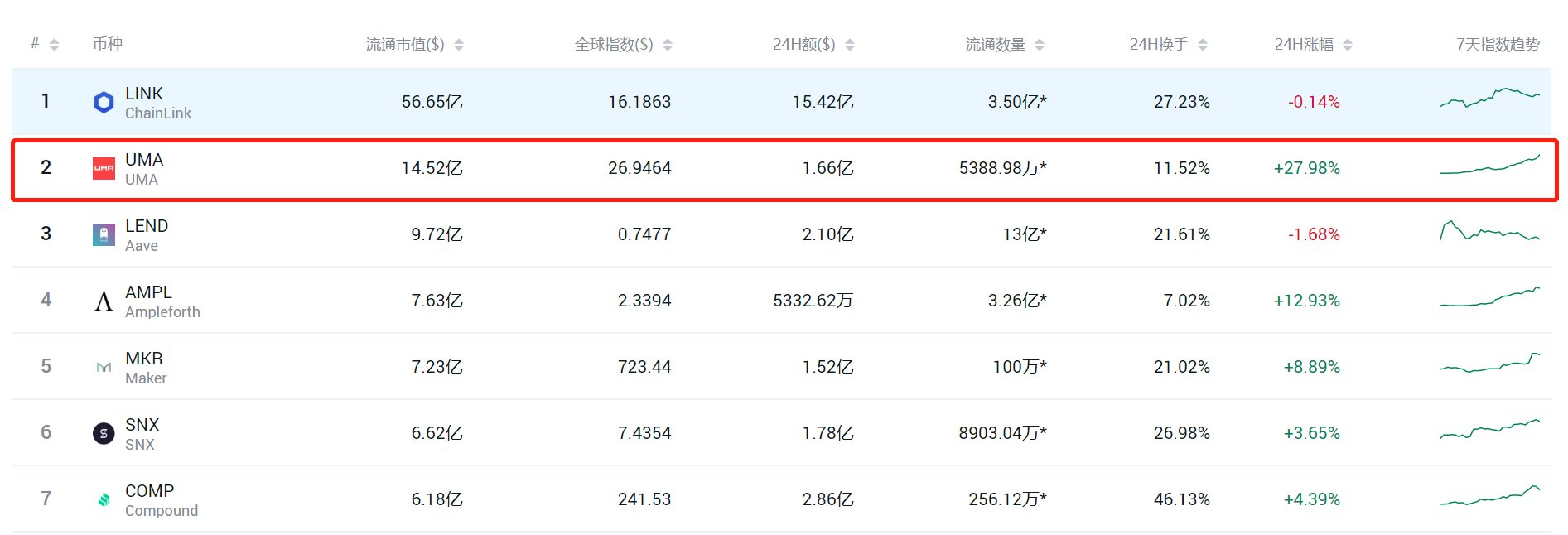Click COMP index value 241.53
This screenshot has height=535, width=1568.
pyautogui.click(x=644, y=499)
